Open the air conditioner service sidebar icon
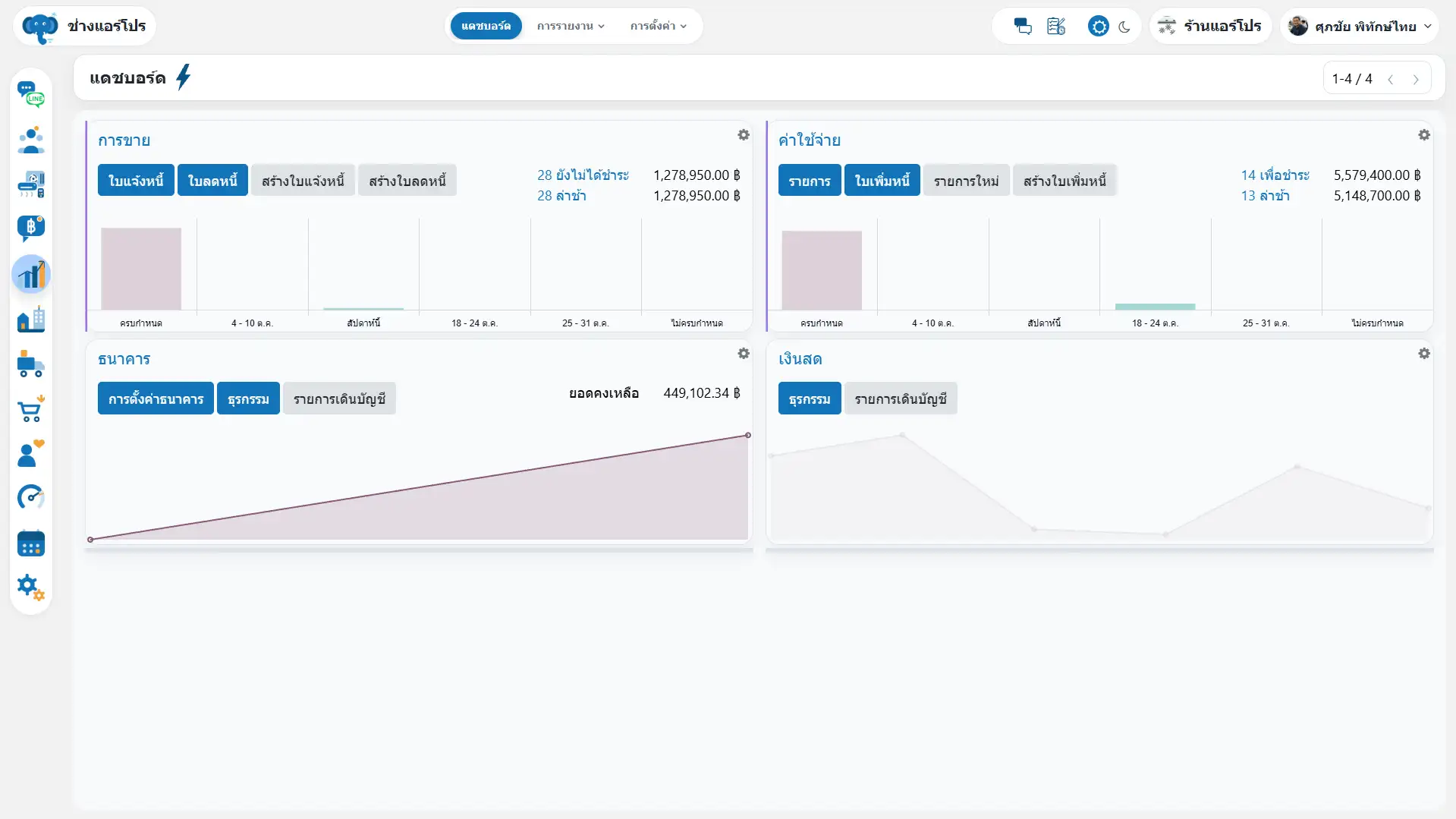Viewport: 1456px width, 819px height. pos(31,184)
